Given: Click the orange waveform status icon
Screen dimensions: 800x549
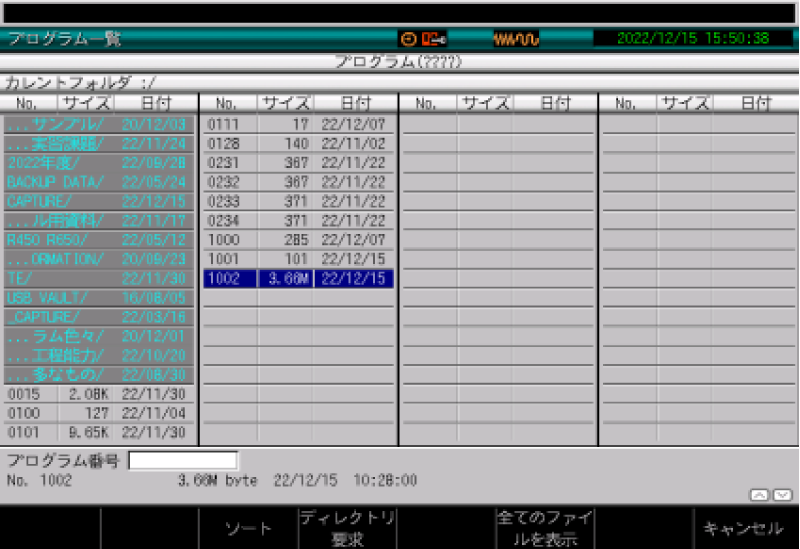Looking at the screenshot, I should 516,39.
